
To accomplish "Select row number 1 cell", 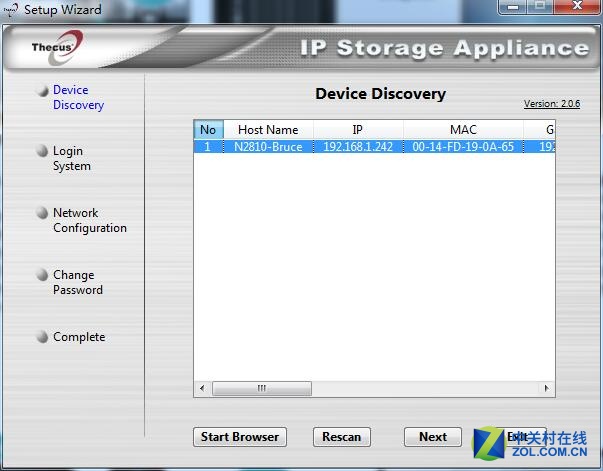I will click(x=208, y=146).
